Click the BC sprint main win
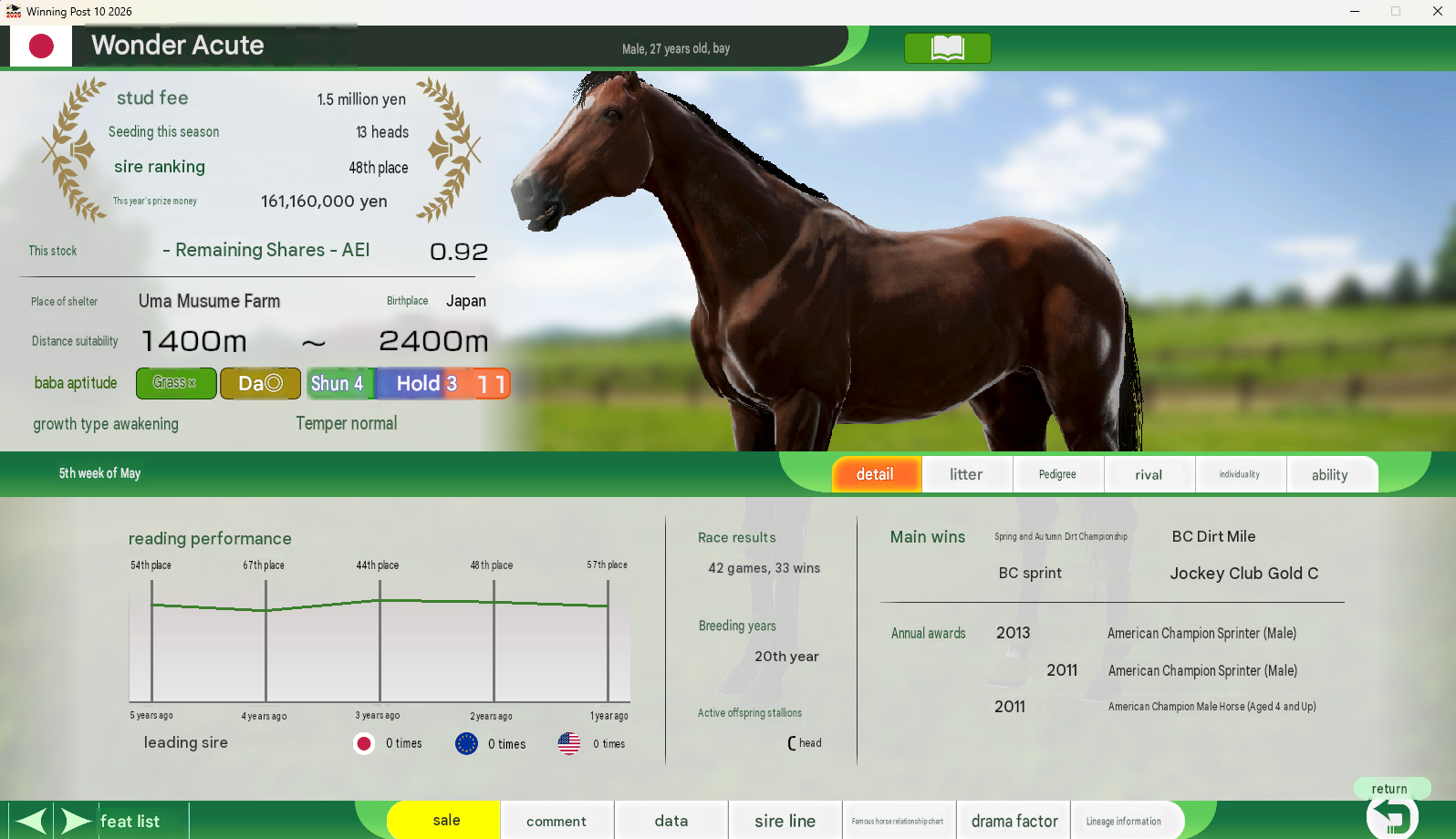 1030,573
